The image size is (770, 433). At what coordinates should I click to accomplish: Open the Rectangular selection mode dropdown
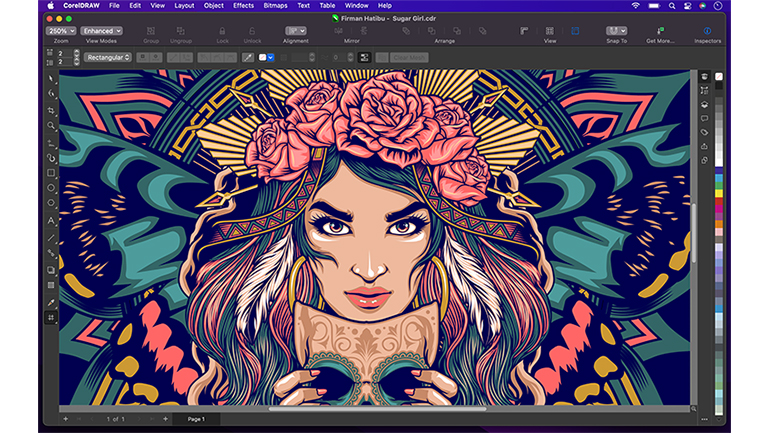tap(107, 57)
